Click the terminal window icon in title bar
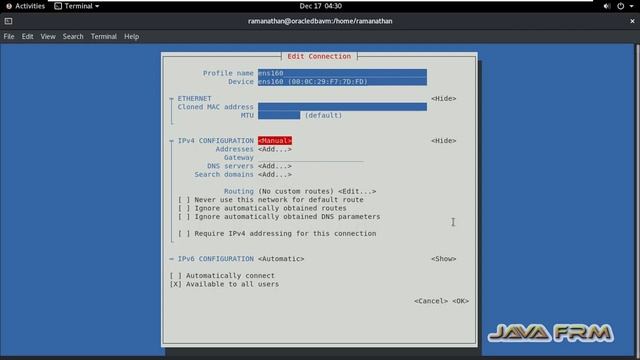 tap(8, 21)
